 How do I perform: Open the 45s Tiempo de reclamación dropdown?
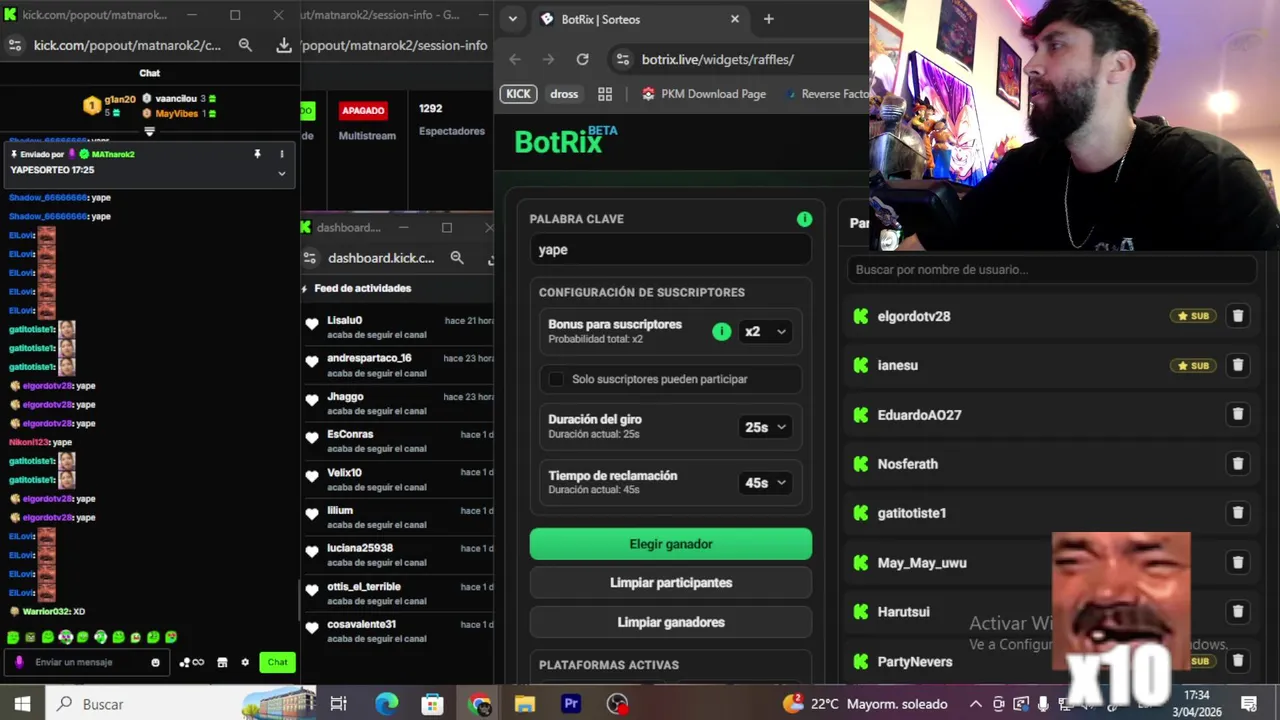click(765, 483)
